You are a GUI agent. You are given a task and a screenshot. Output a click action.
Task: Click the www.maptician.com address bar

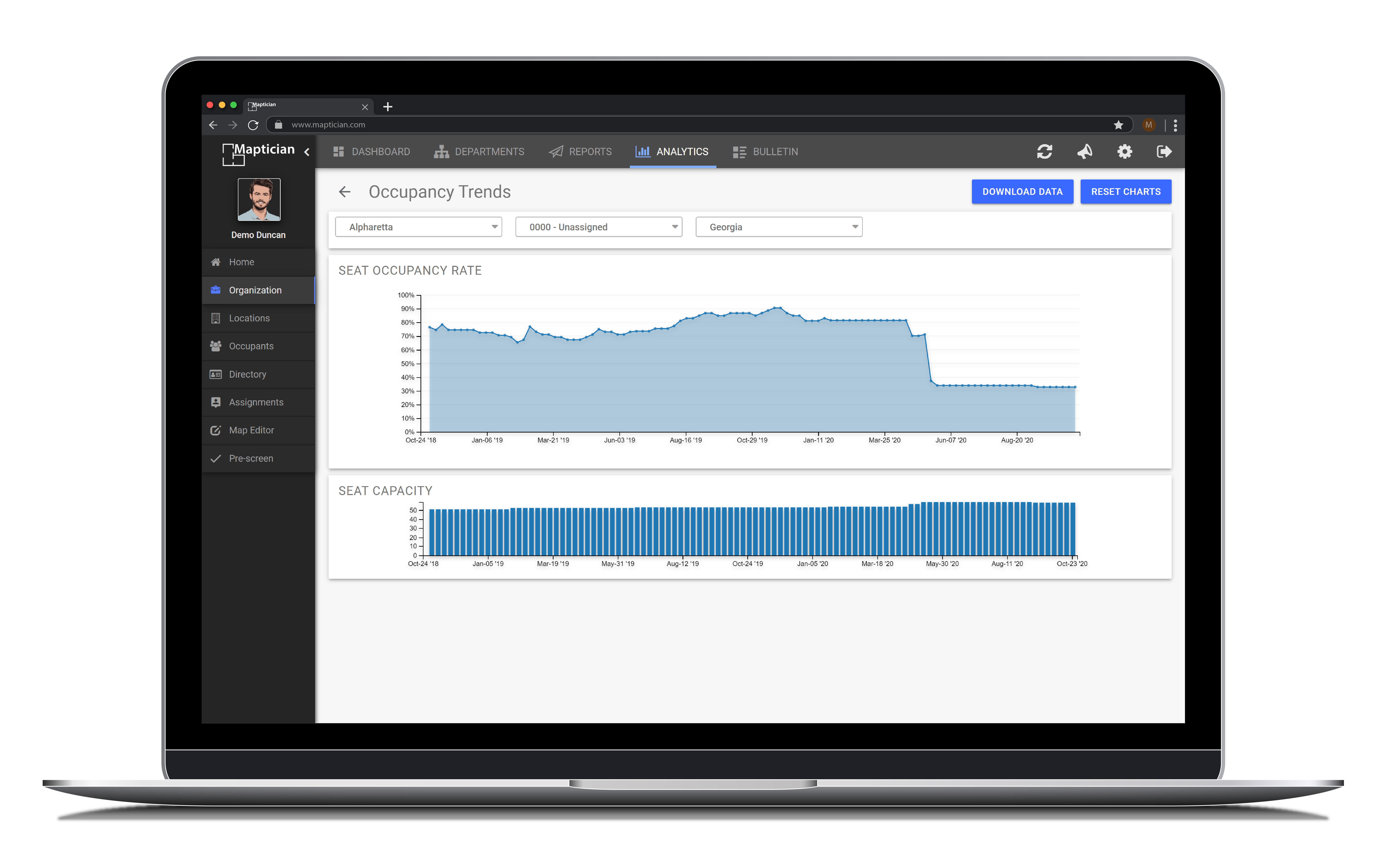pos(699,125)
